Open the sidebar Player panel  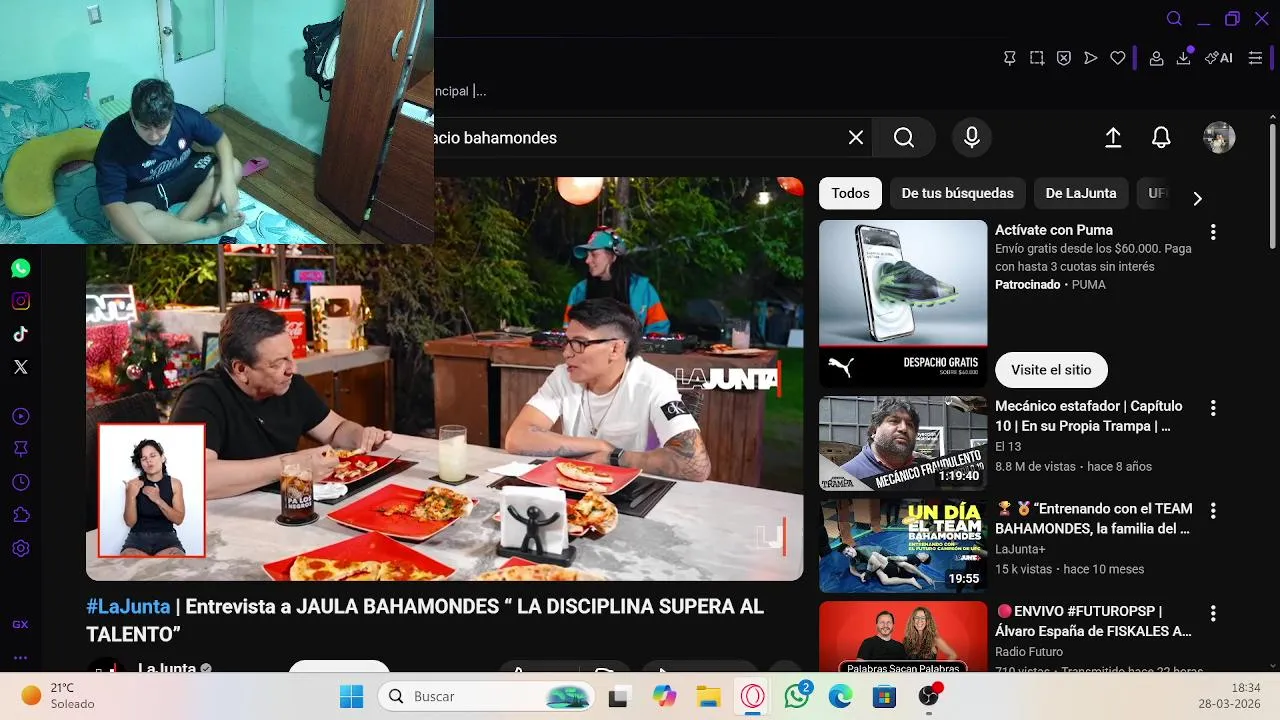pyautogui.click(x=21, y=416)
